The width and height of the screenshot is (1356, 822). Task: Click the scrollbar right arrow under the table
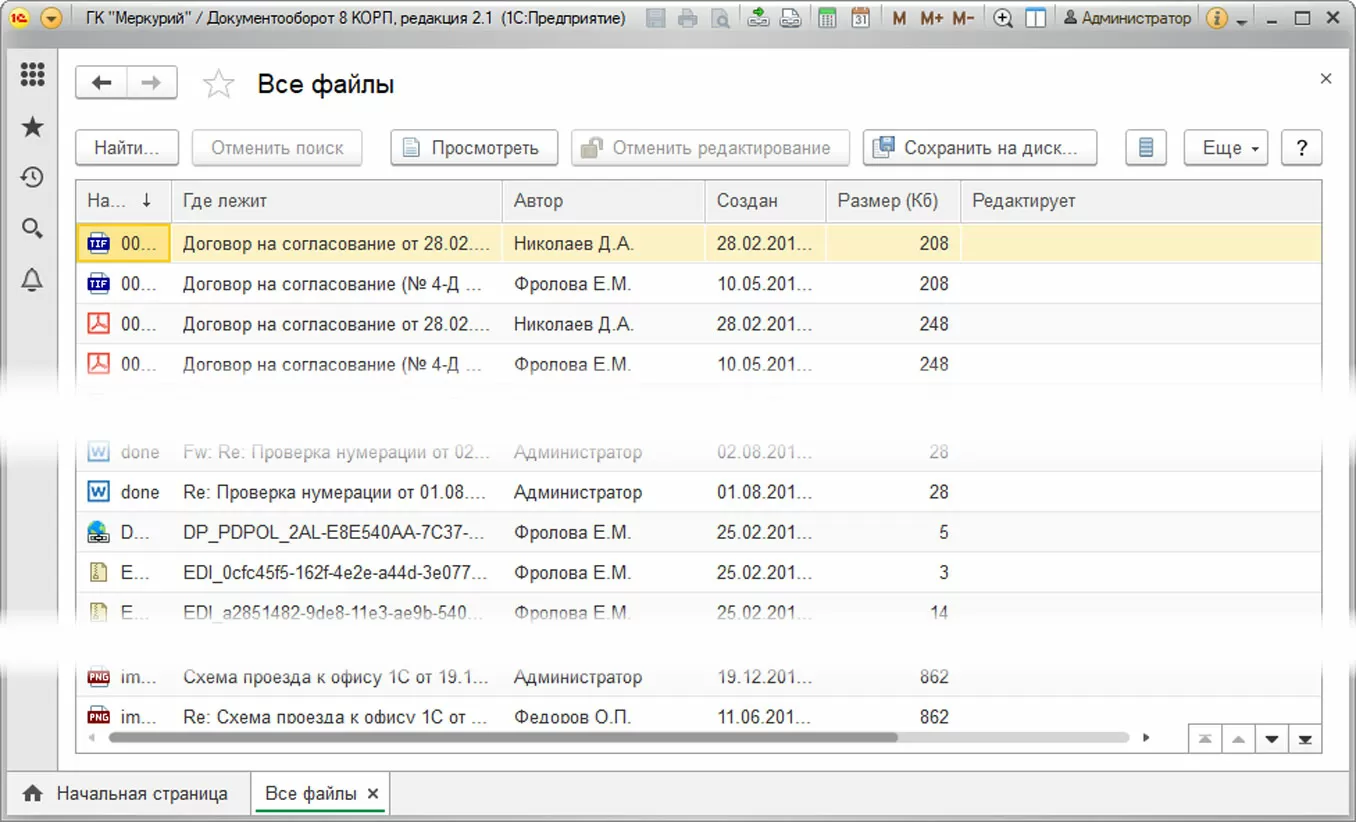[x=1146, y=738]
